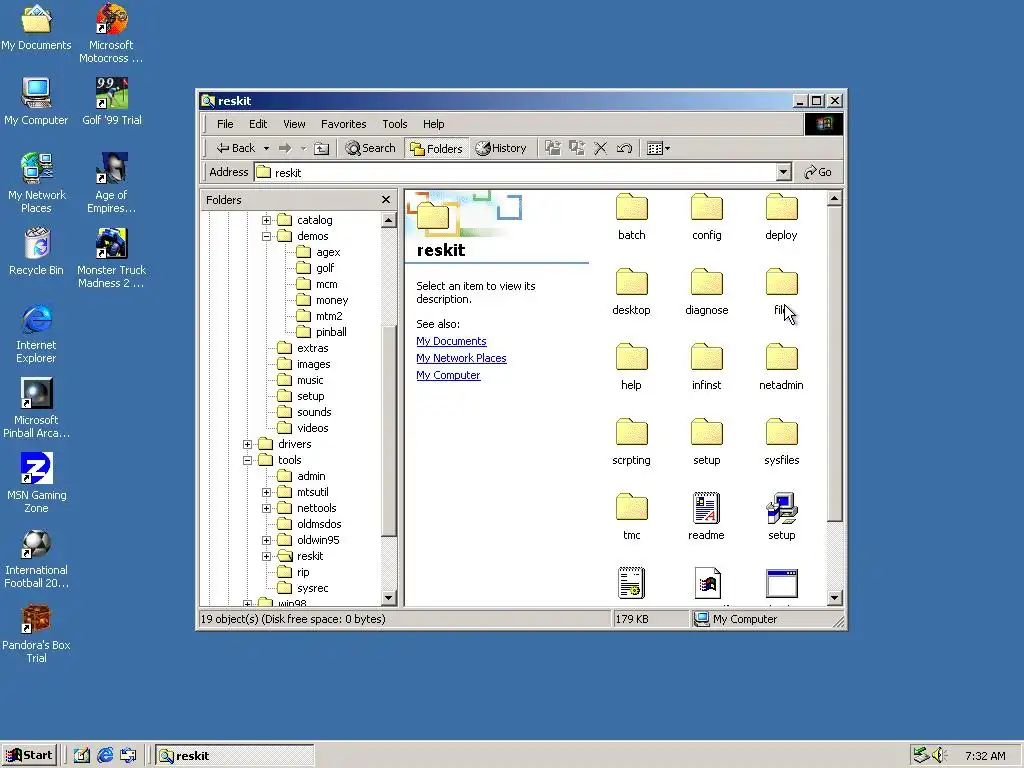Open the Address bar dropdown arrow
1024x768 pixels.
(784, 172)
